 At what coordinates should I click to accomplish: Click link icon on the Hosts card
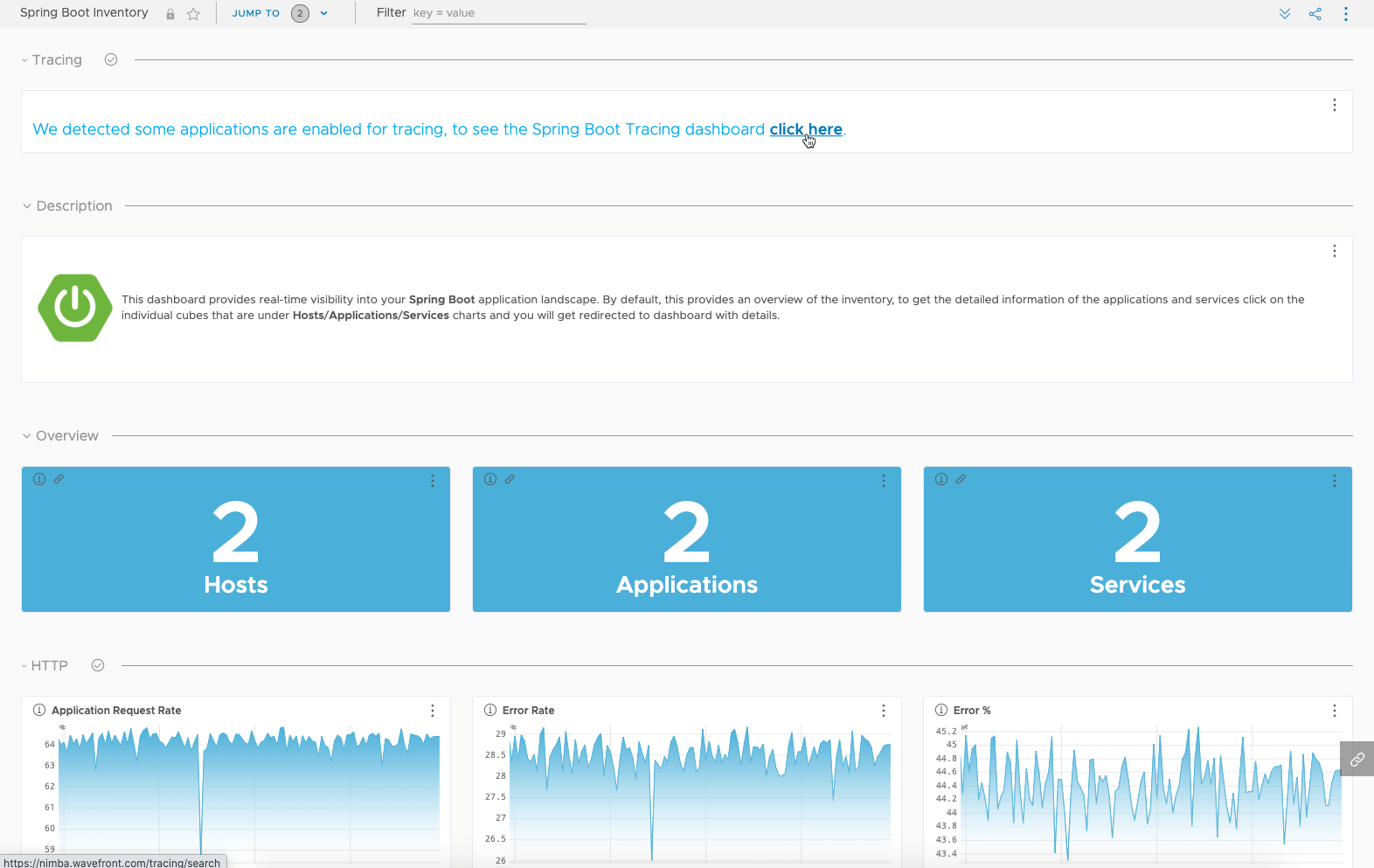(x=59, y=479)
